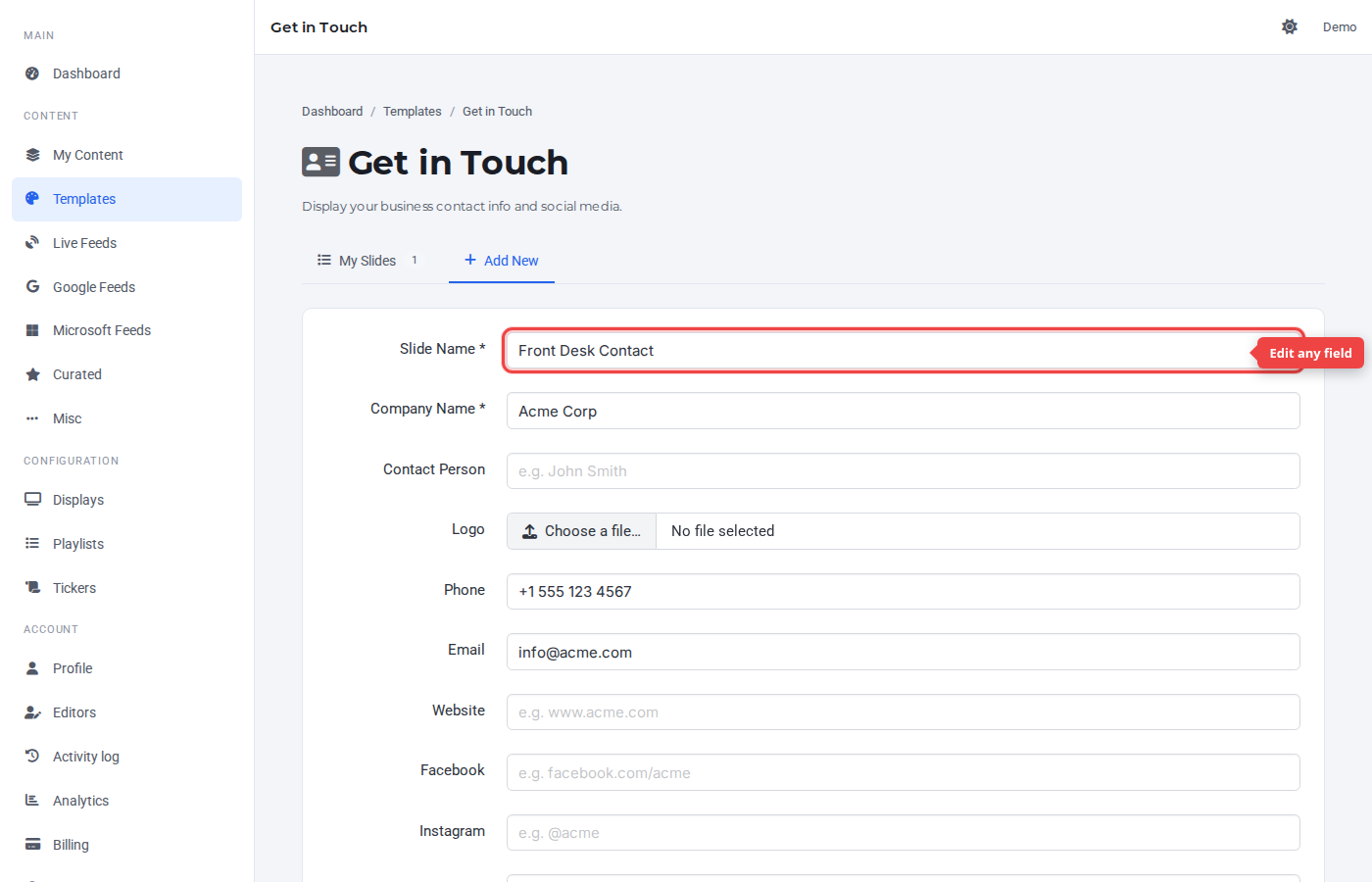Screen dimensions: 1372x882
Task: Open Playlists configuration page
Action: pos(126,544)
